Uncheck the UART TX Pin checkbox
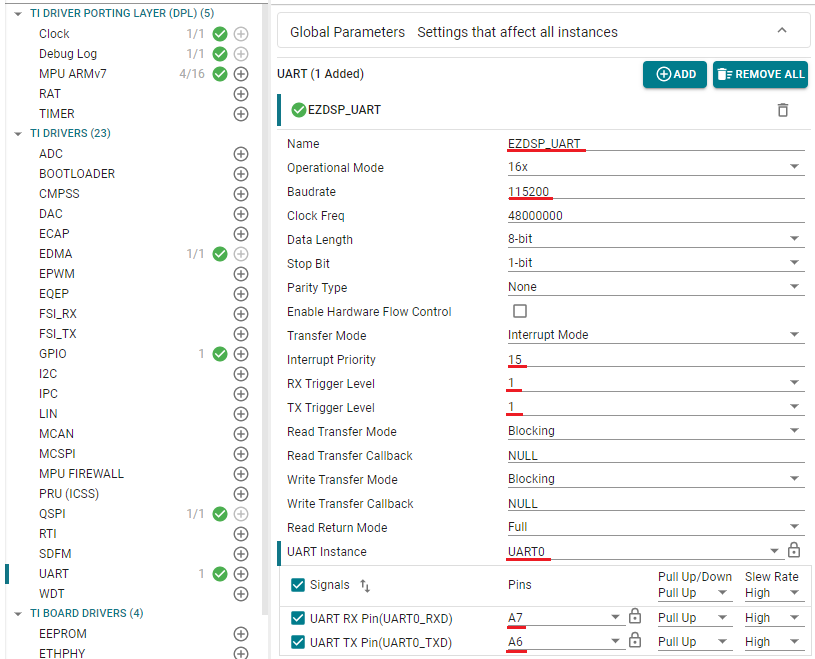 (298, 642)
